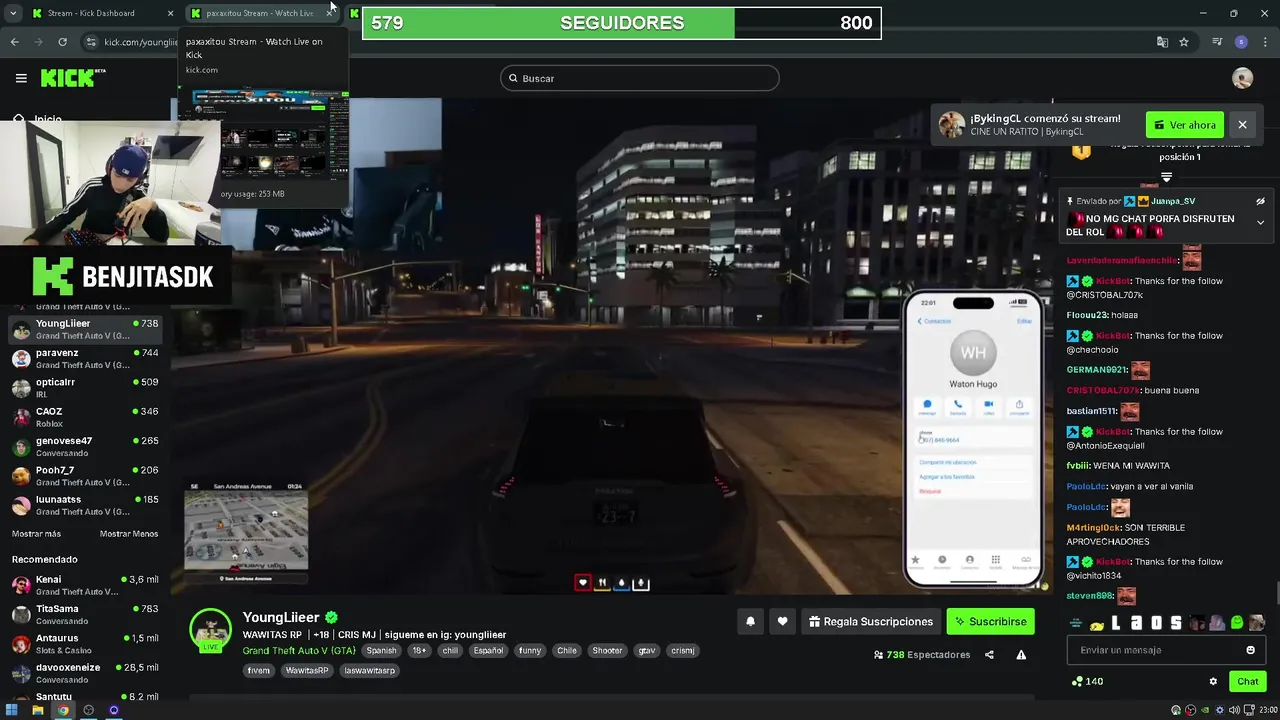The height and width of the screenshot is (720, 1280).
Task: Click the NVIDIA tray icon
Action: point(1204,710)
